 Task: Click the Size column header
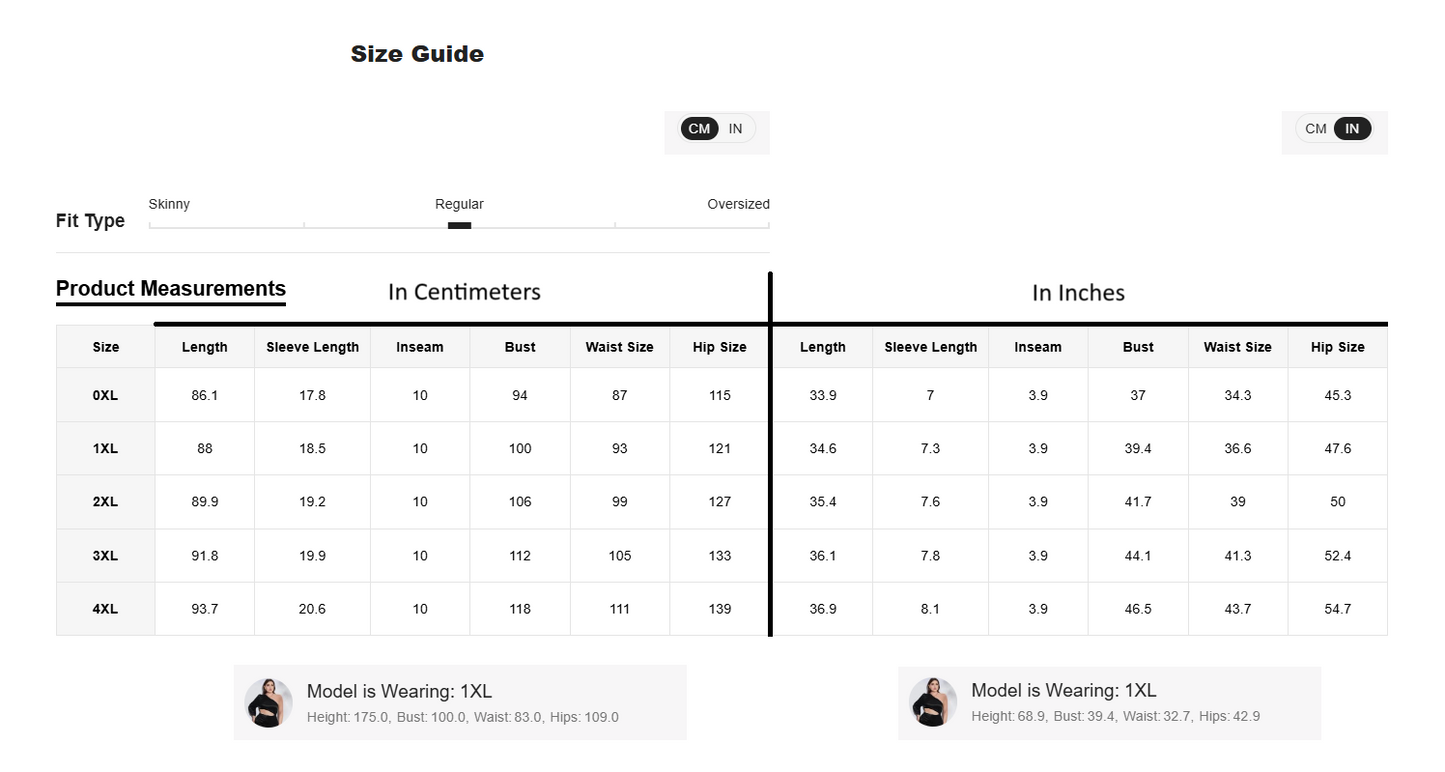pos(105,347)
